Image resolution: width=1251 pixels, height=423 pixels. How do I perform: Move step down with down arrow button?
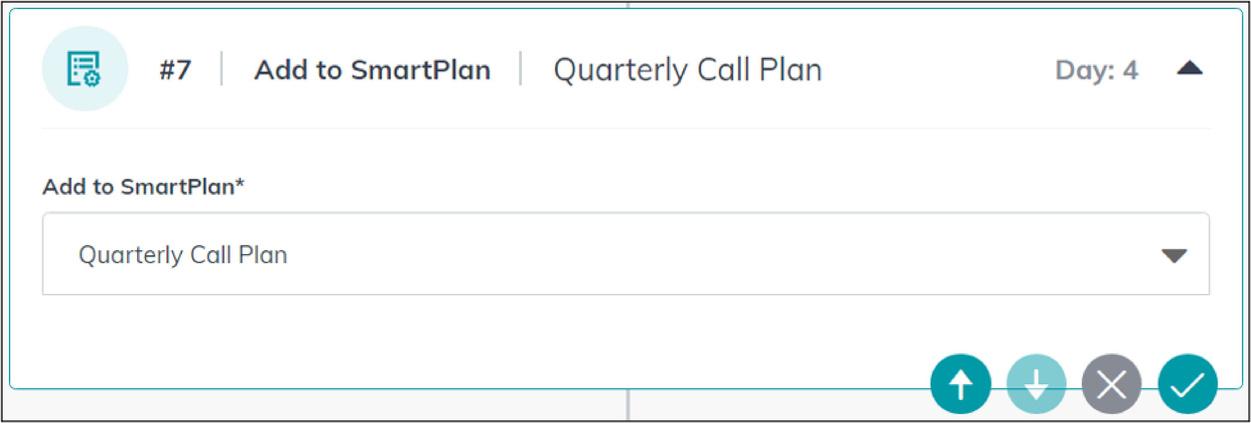[x=1036, y=385]
